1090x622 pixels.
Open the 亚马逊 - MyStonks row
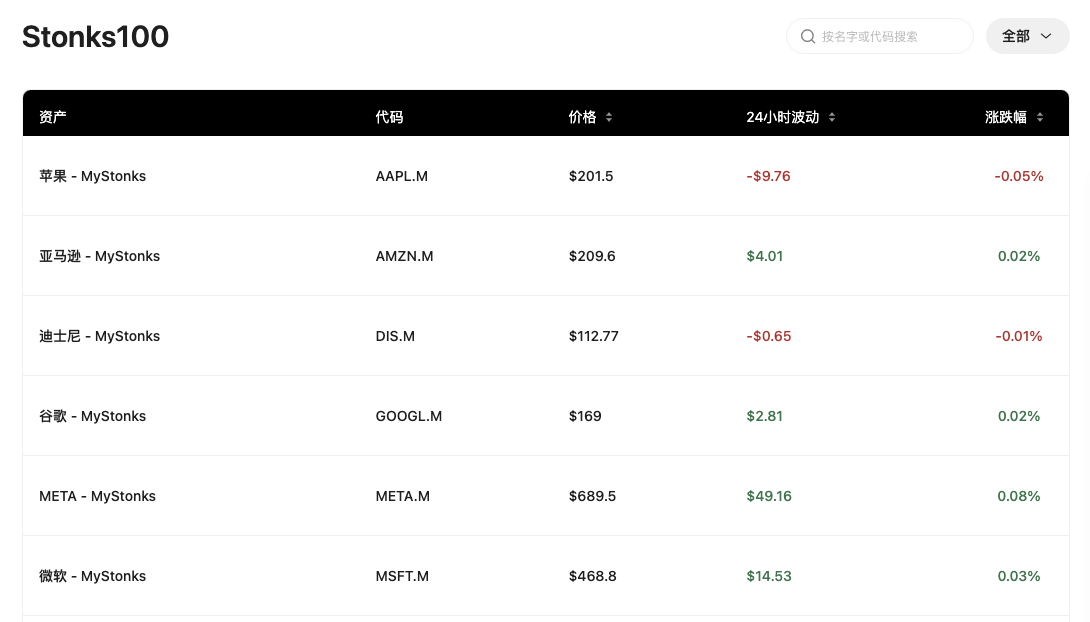(100, 256)
